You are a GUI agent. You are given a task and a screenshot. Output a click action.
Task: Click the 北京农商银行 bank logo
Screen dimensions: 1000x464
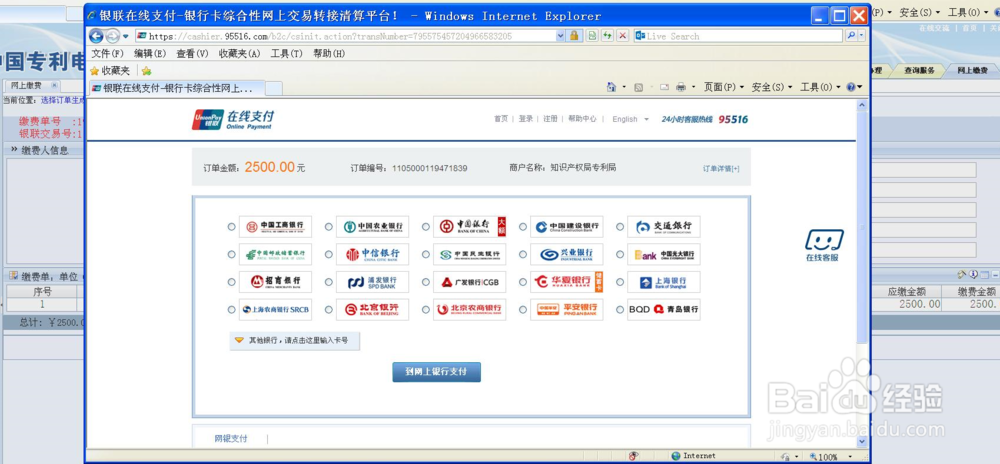[469, 309]
